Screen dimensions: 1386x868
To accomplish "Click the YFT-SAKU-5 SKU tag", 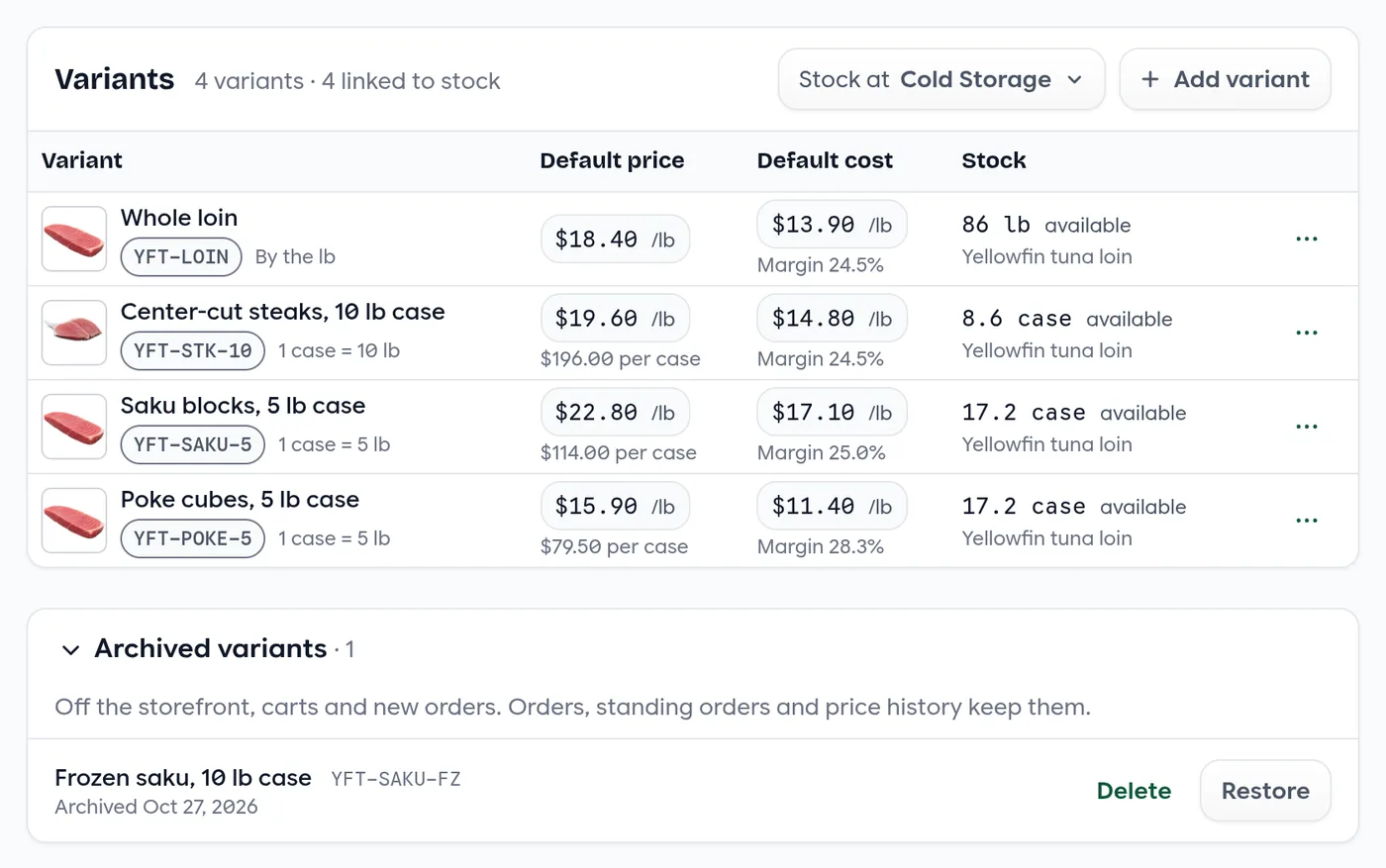I will click(193, 444).
